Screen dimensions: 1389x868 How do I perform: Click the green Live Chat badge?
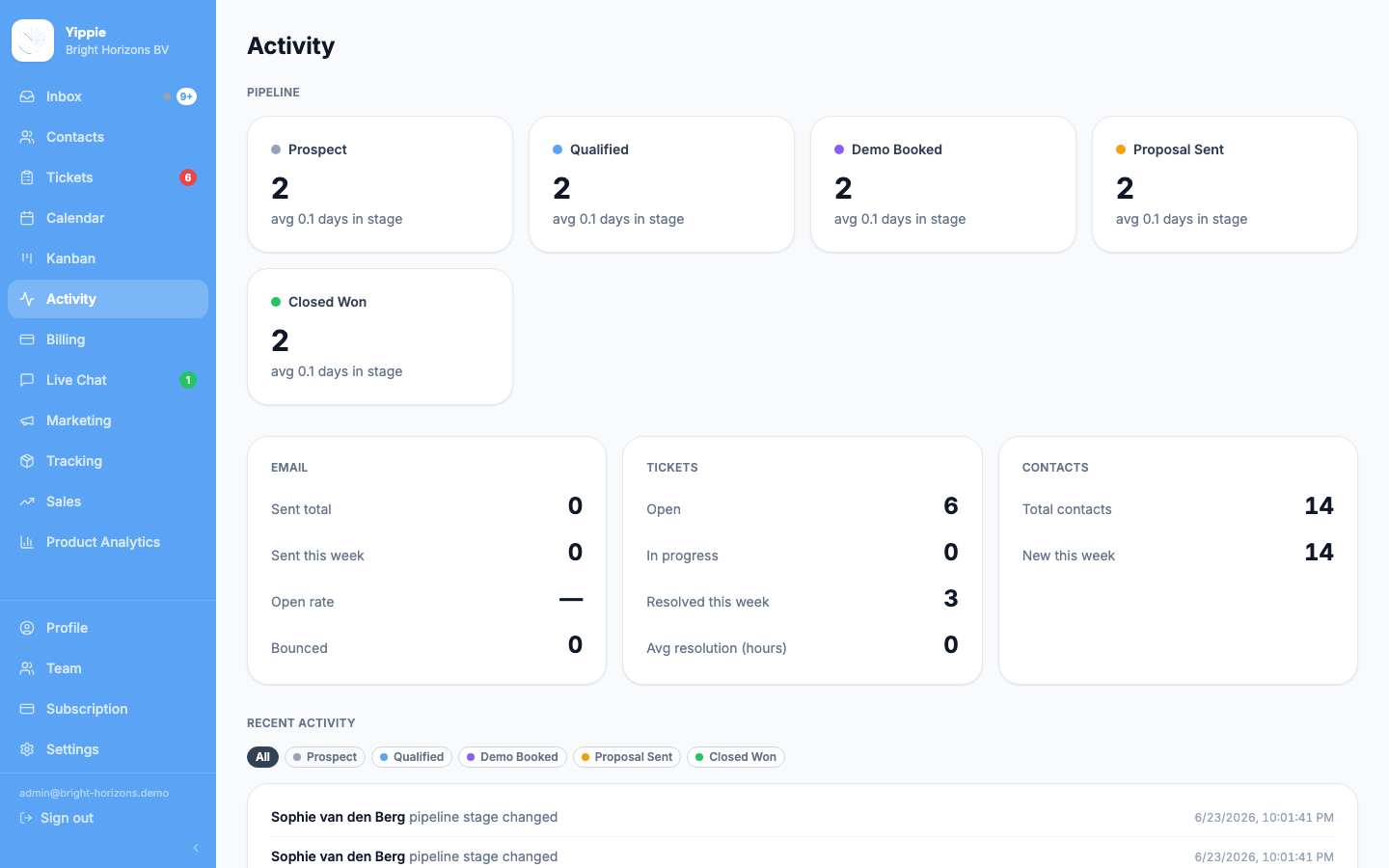pos(188,380)
